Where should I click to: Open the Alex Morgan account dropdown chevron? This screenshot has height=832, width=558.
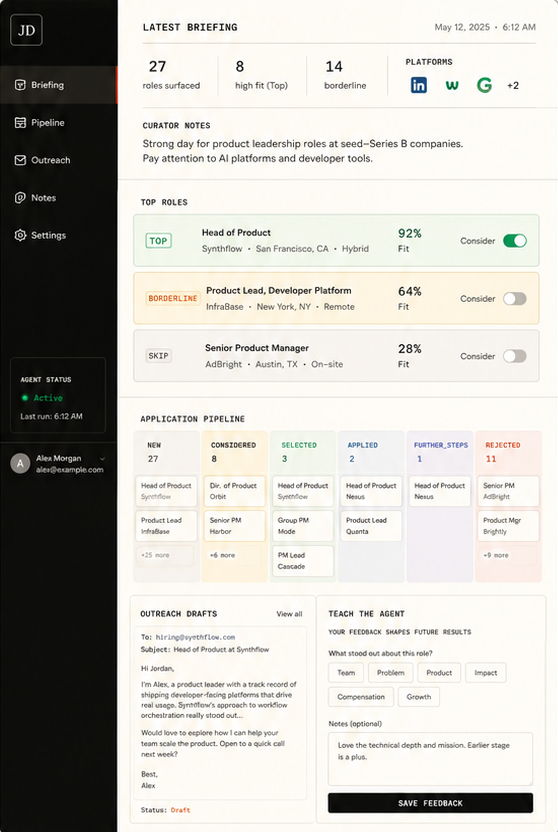point(102,458)
